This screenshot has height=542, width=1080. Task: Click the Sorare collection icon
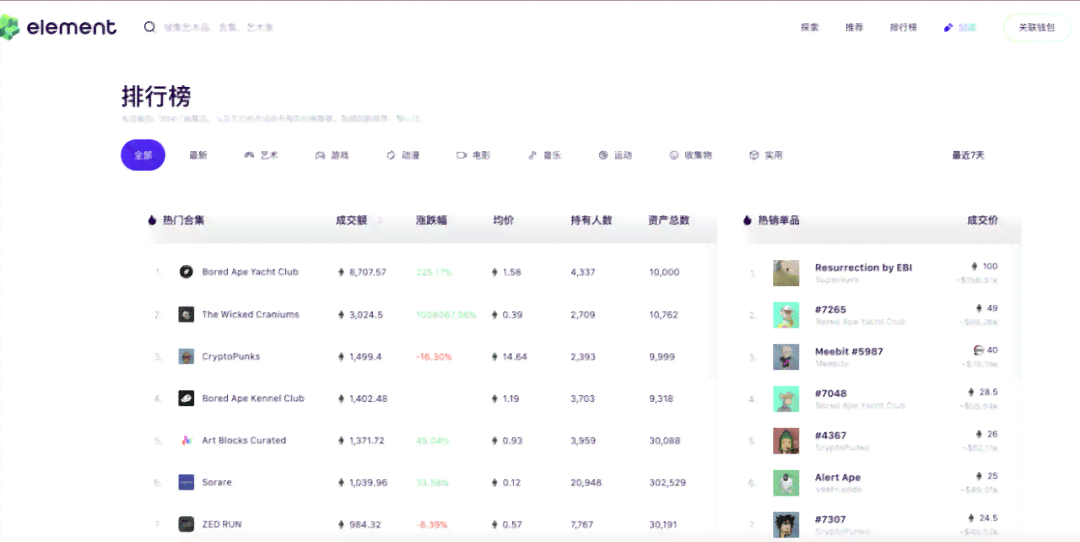point(186,482)
